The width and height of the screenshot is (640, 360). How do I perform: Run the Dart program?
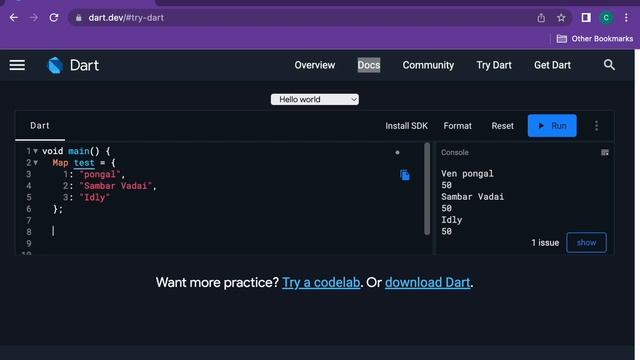pos(552,126)
